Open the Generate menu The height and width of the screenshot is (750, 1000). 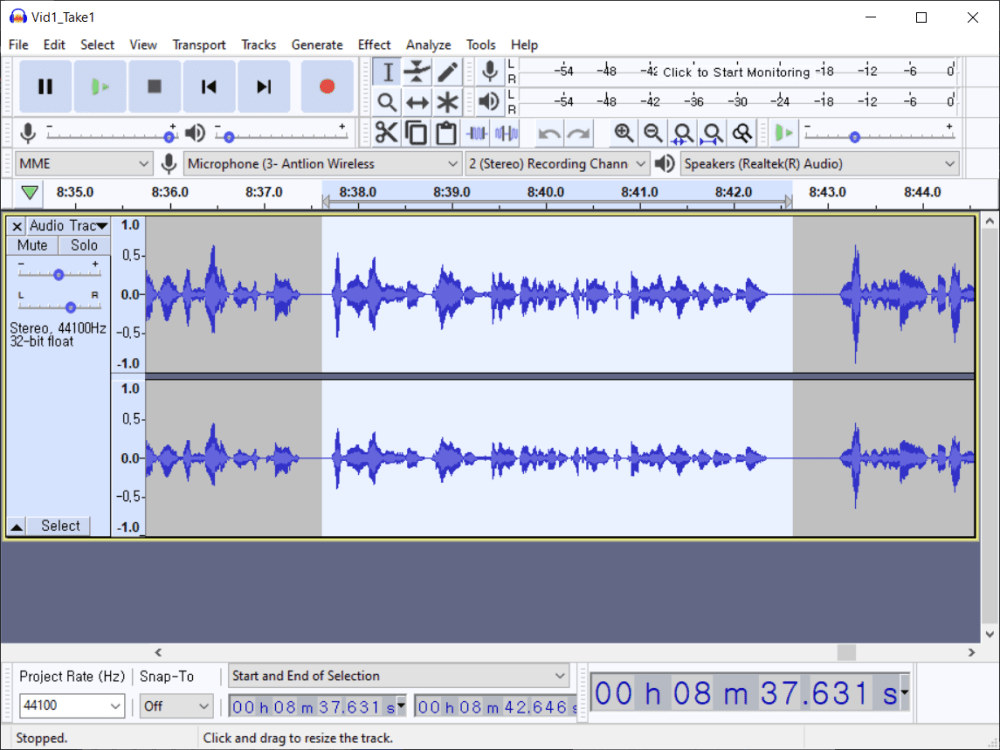click(317, 45)
